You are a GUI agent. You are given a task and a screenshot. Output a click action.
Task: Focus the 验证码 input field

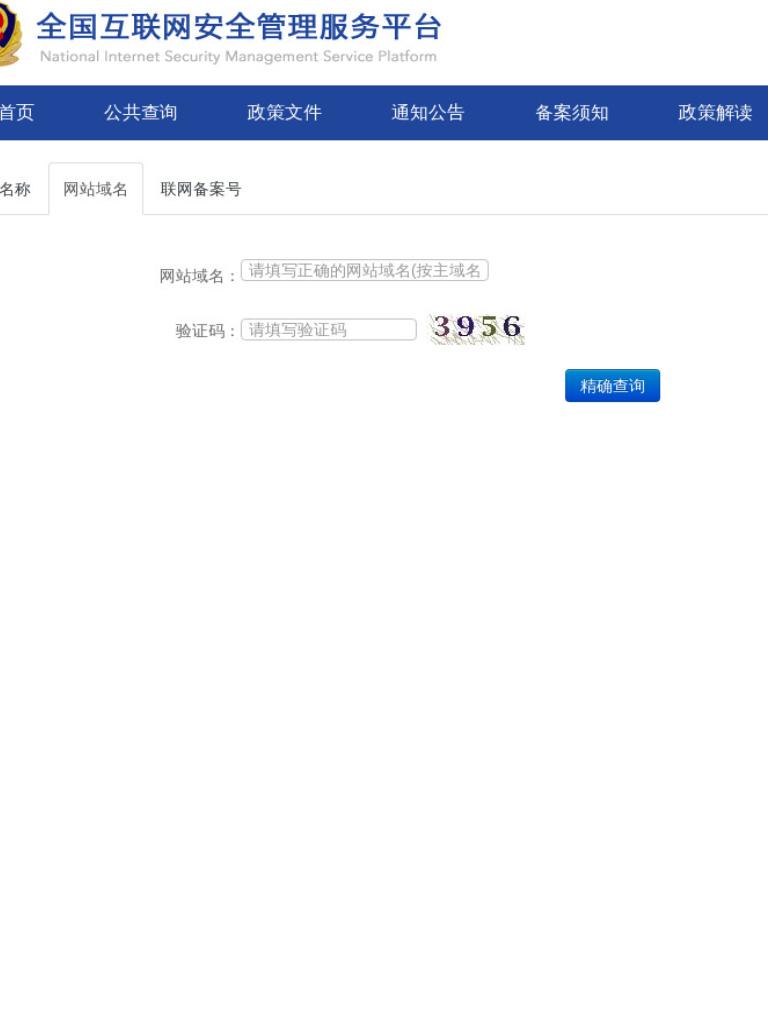tap(328, 329)
